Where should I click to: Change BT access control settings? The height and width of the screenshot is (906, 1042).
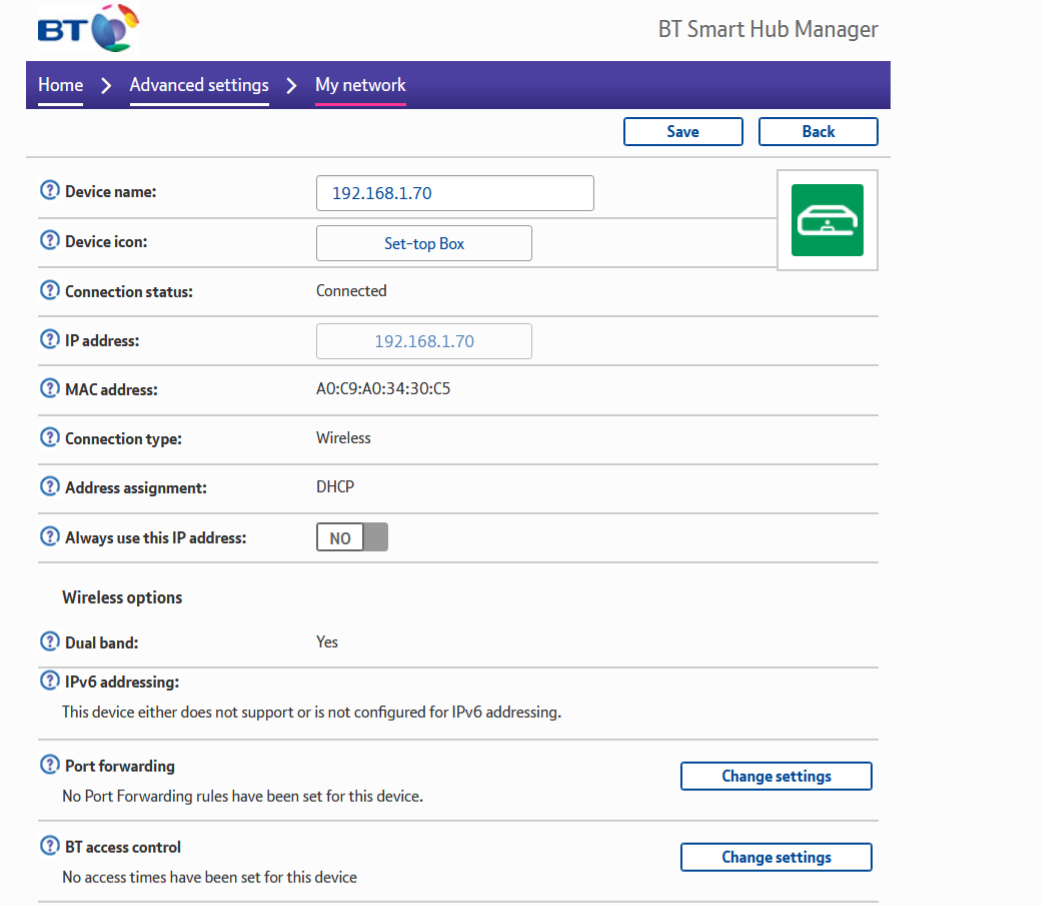click(x=776, y=856)
